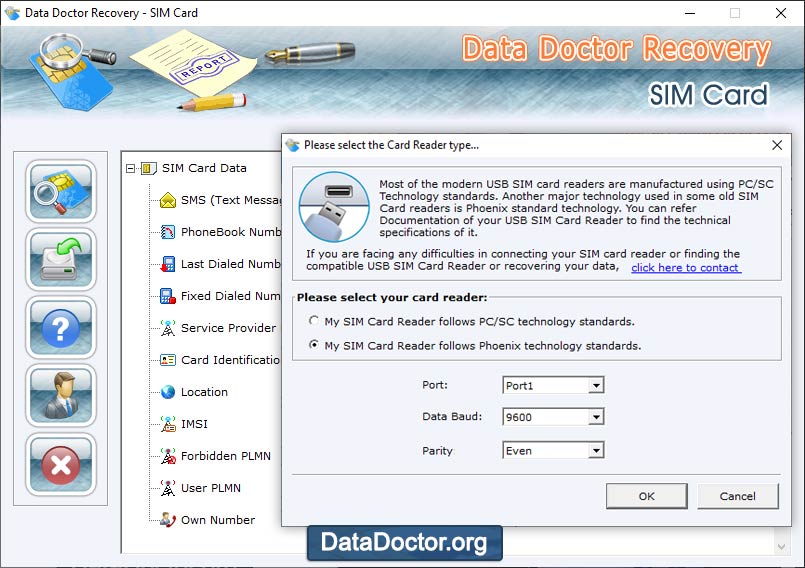Click the Fixed Dialed Number icon
Image resolution: width=805 pixels, height=568 pixels.
click(168, 296)
